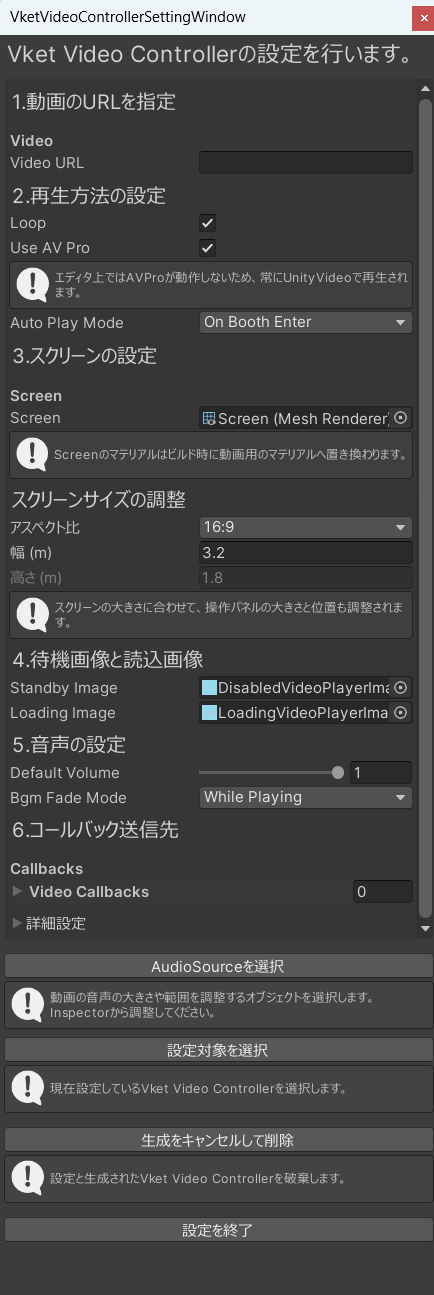Click the 生成をキャンセルして削除 button
Image resolution: width=434 pixels, height=1295 pixels.
[217, 1140]
